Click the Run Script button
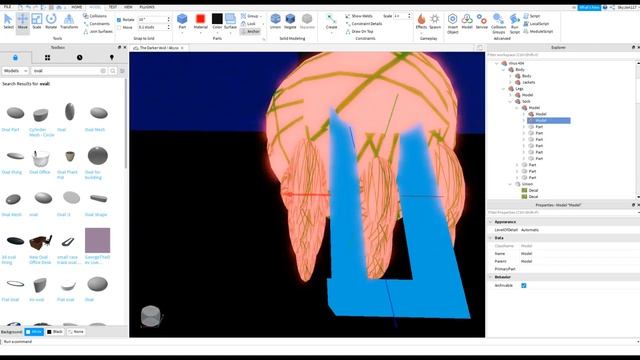The width and height of the screenshot is (640, 360). click(515, 24)
